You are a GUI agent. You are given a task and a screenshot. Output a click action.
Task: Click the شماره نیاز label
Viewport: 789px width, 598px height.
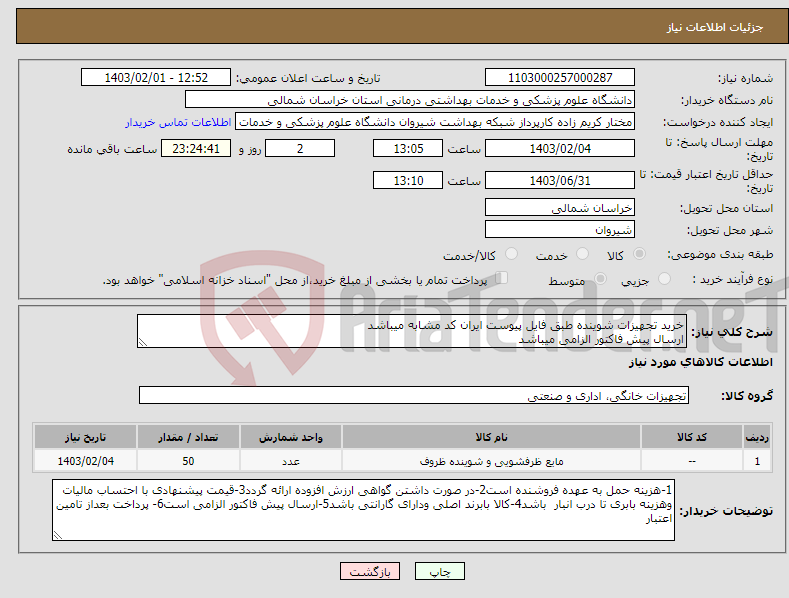[745, 78]
